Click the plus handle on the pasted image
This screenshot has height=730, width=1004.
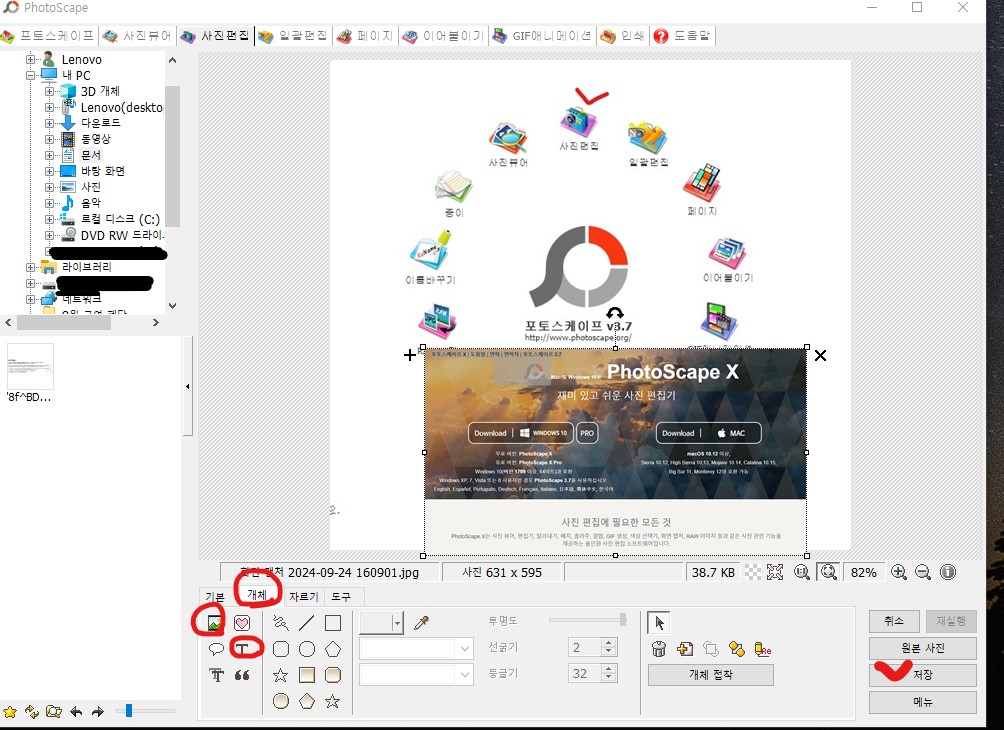(410, 355)
